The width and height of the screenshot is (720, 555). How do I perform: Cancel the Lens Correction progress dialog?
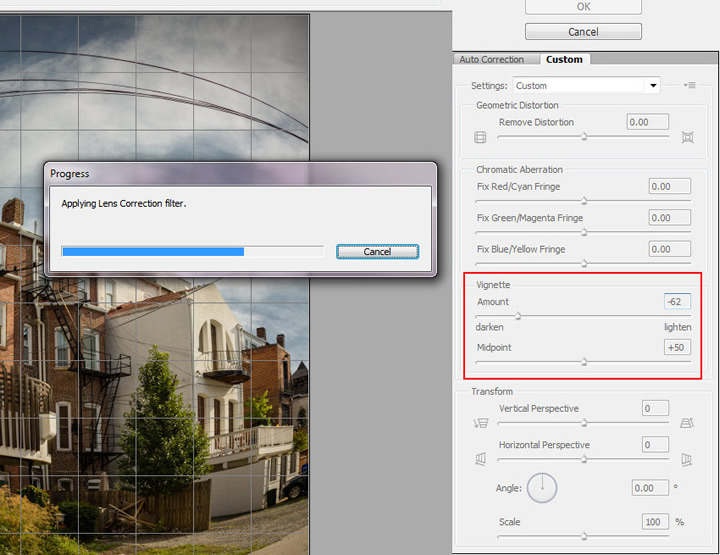pos(377,252)
